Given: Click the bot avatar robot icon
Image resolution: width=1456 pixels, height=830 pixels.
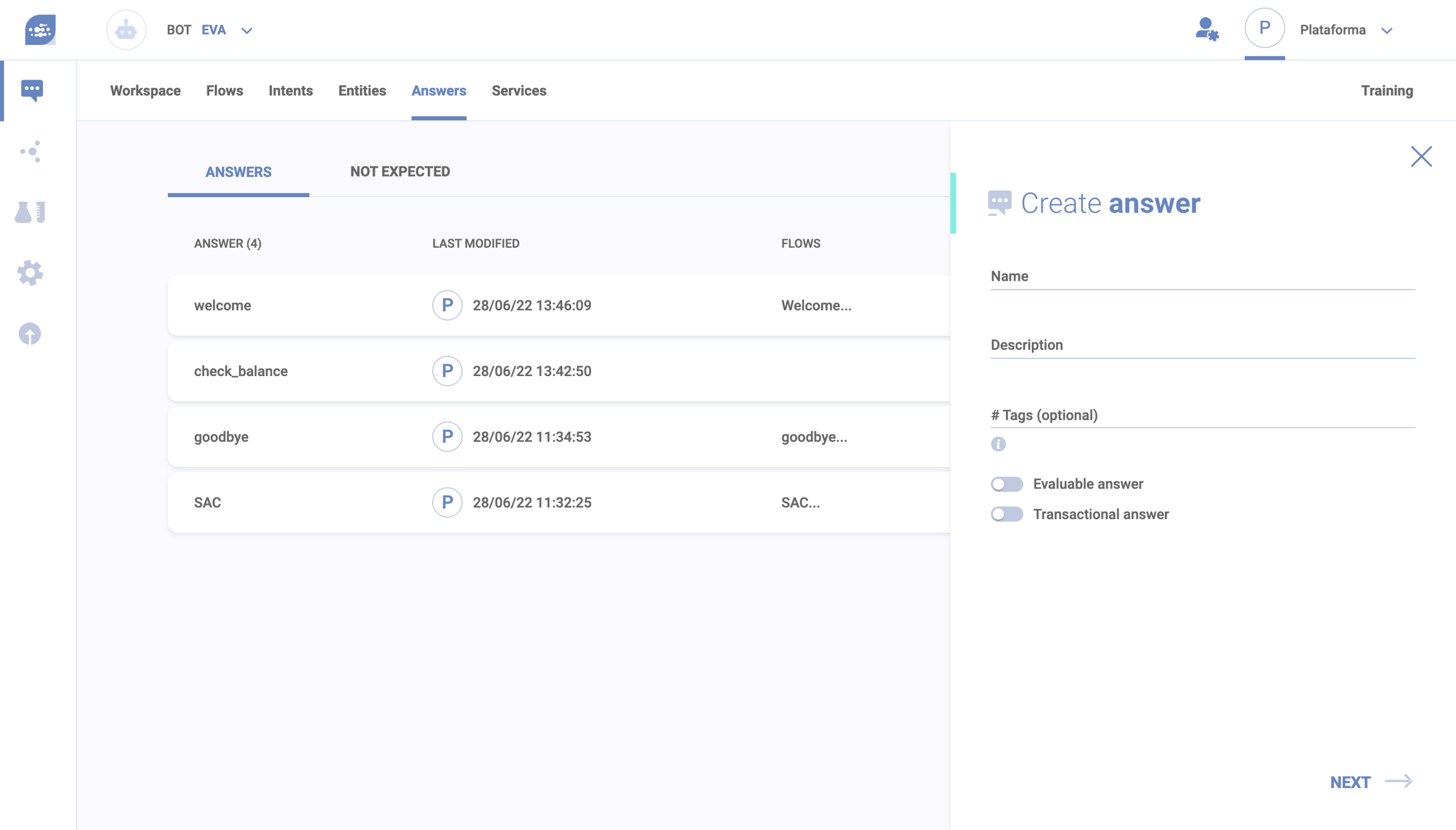Looking at the screenshot, I should pos(126,30).
